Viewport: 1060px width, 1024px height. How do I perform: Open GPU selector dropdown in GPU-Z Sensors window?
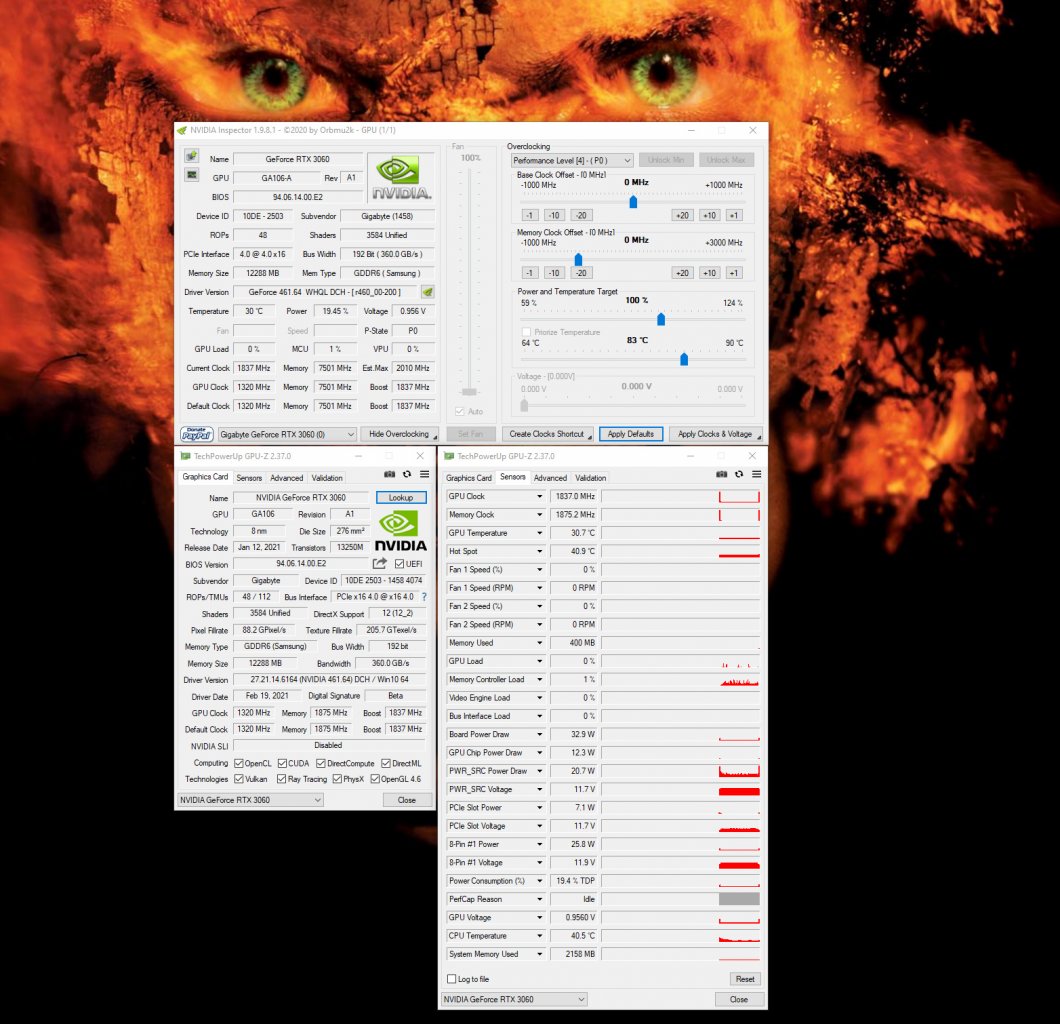[x=514, y=999]
